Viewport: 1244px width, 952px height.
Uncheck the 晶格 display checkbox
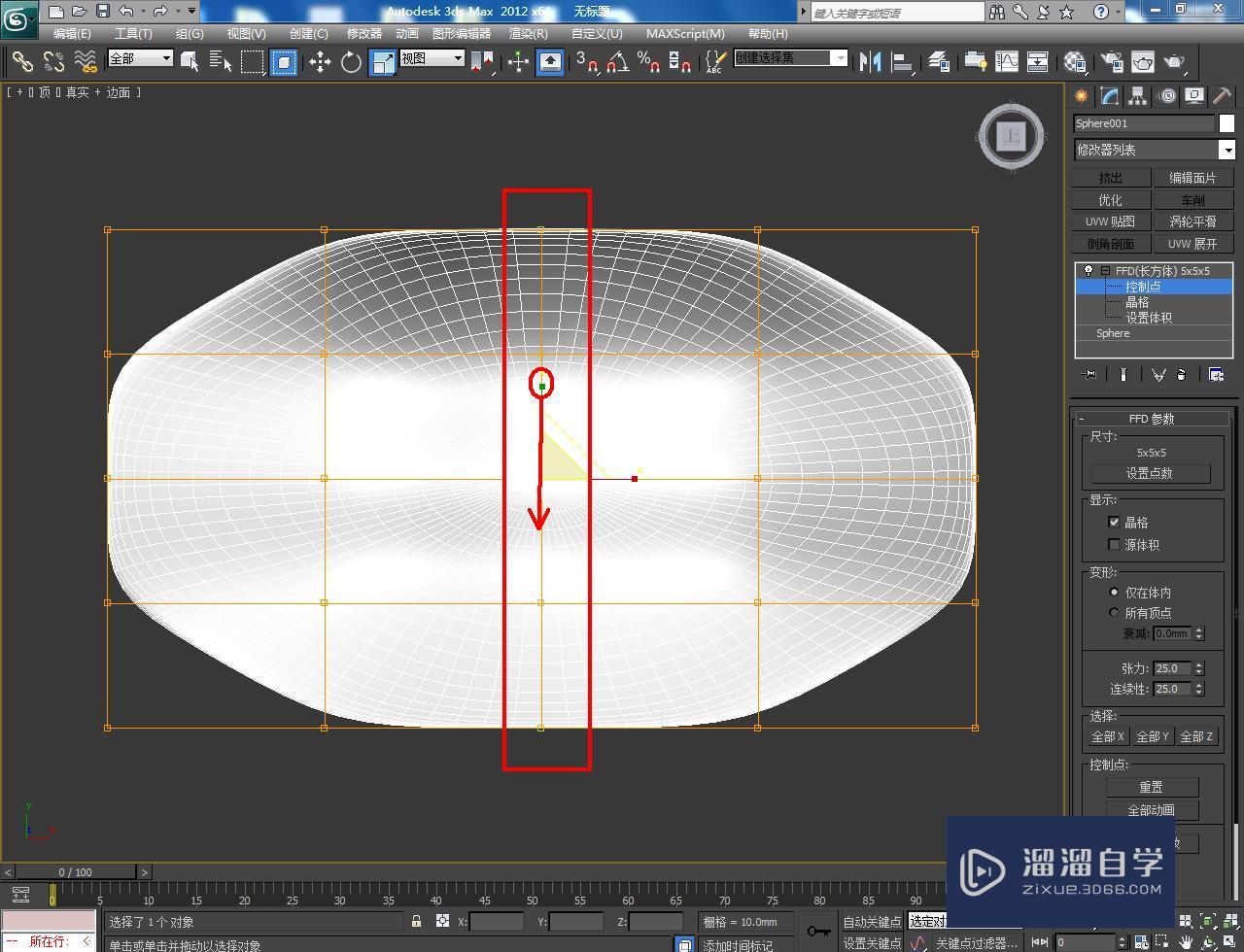point(1114,522)
